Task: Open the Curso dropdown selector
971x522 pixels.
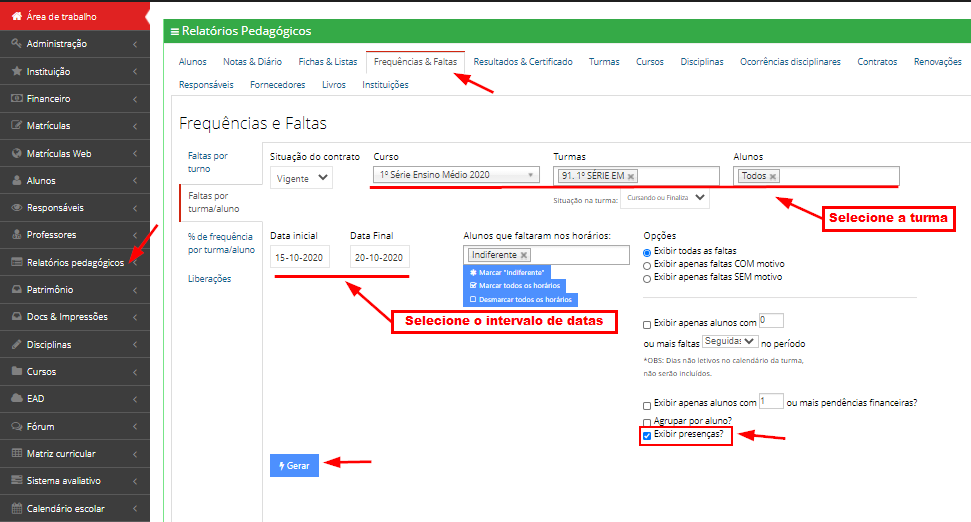Action: [456, 175]
